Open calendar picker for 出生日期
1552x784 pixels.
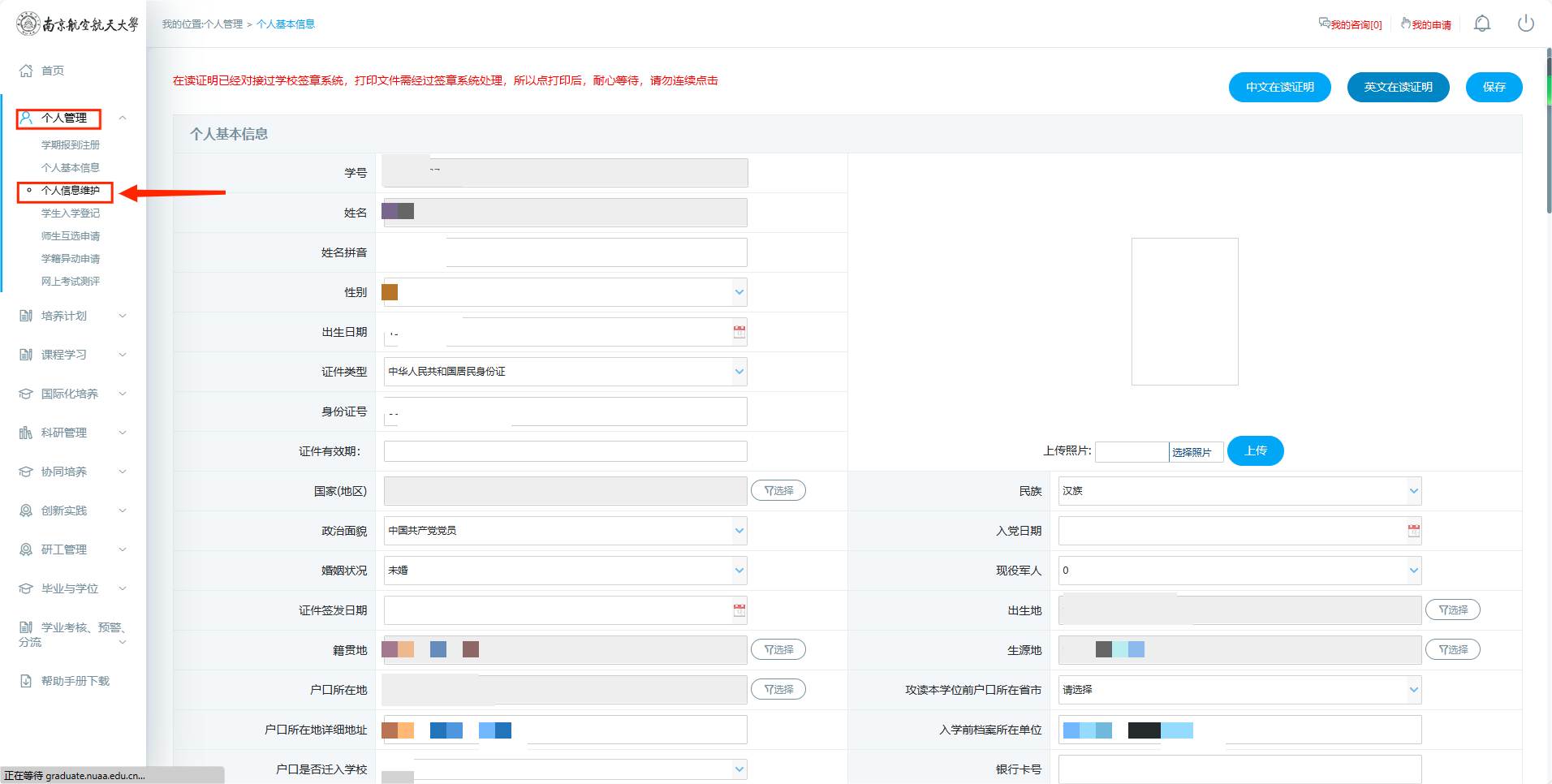[x=739, y=332]
